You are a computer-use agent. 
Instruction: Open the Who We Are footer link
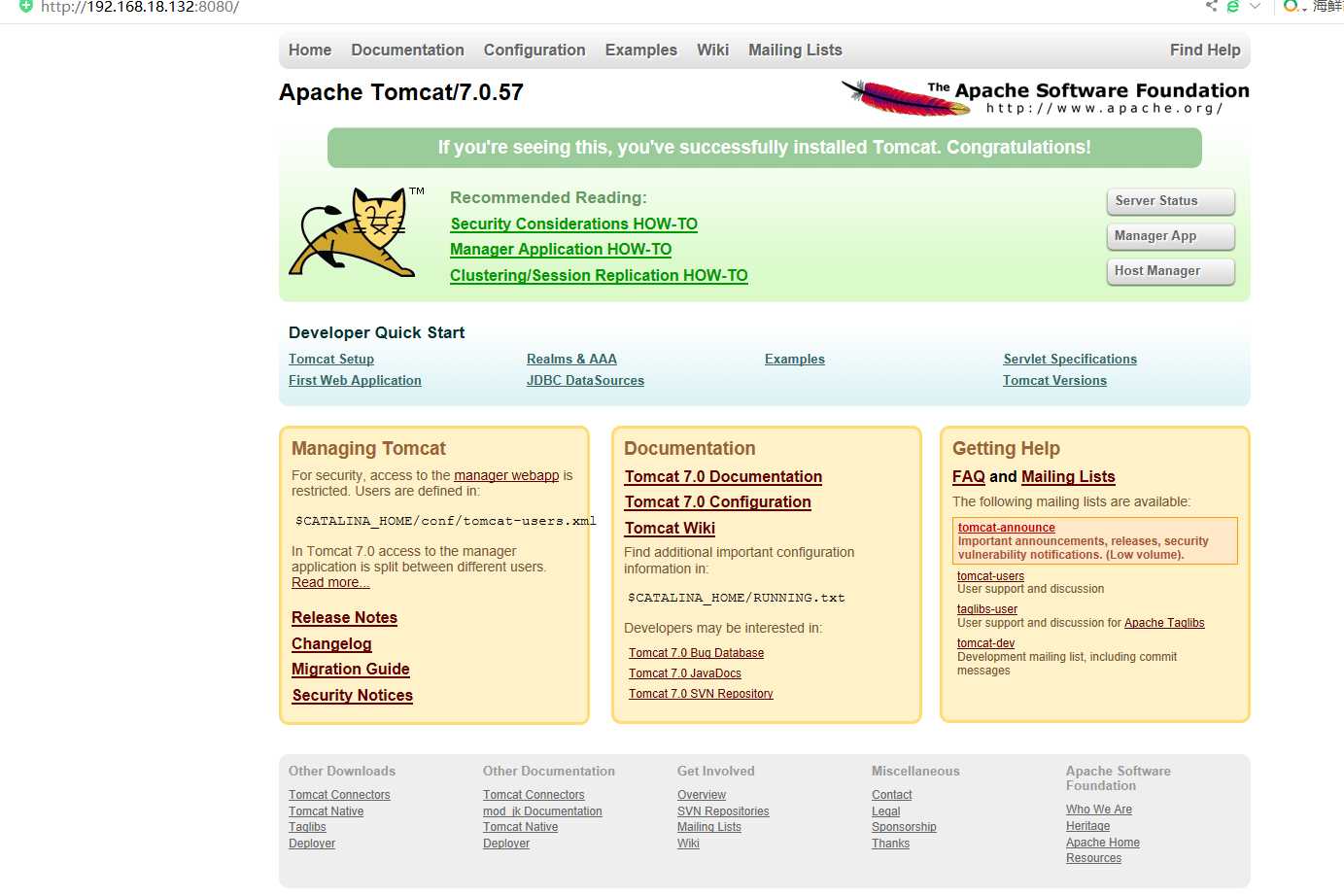tap(1099, 810)
